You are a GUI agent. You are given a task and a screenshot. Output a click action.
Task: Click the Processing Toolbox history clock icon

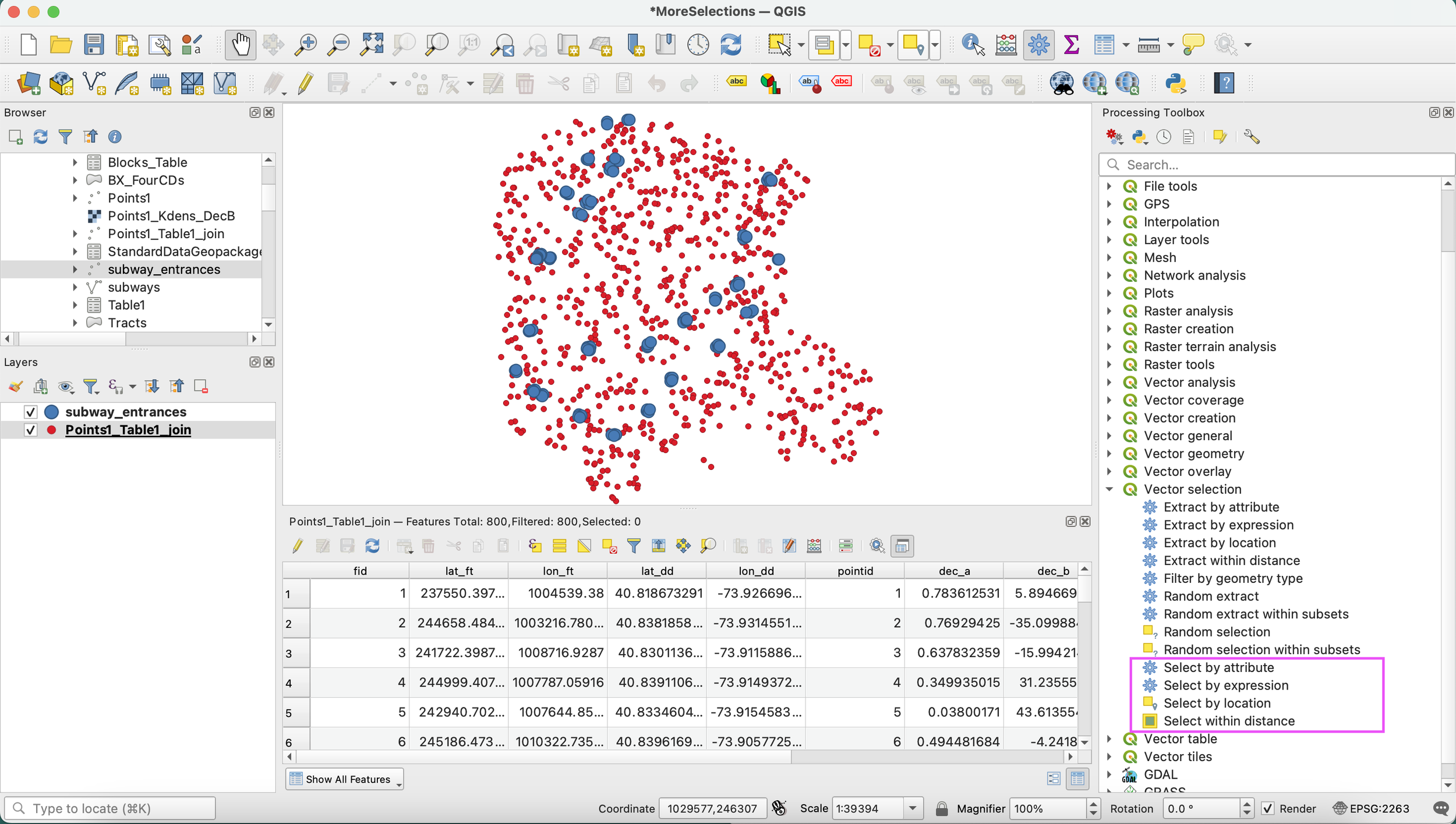(1163, 137)
